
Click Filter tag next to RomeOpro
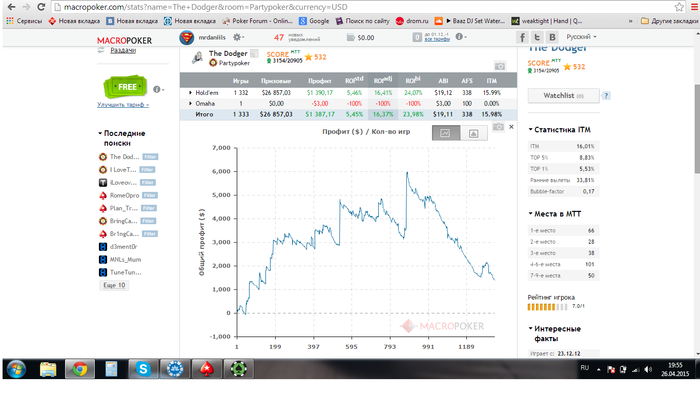click(x=150, y=195)
